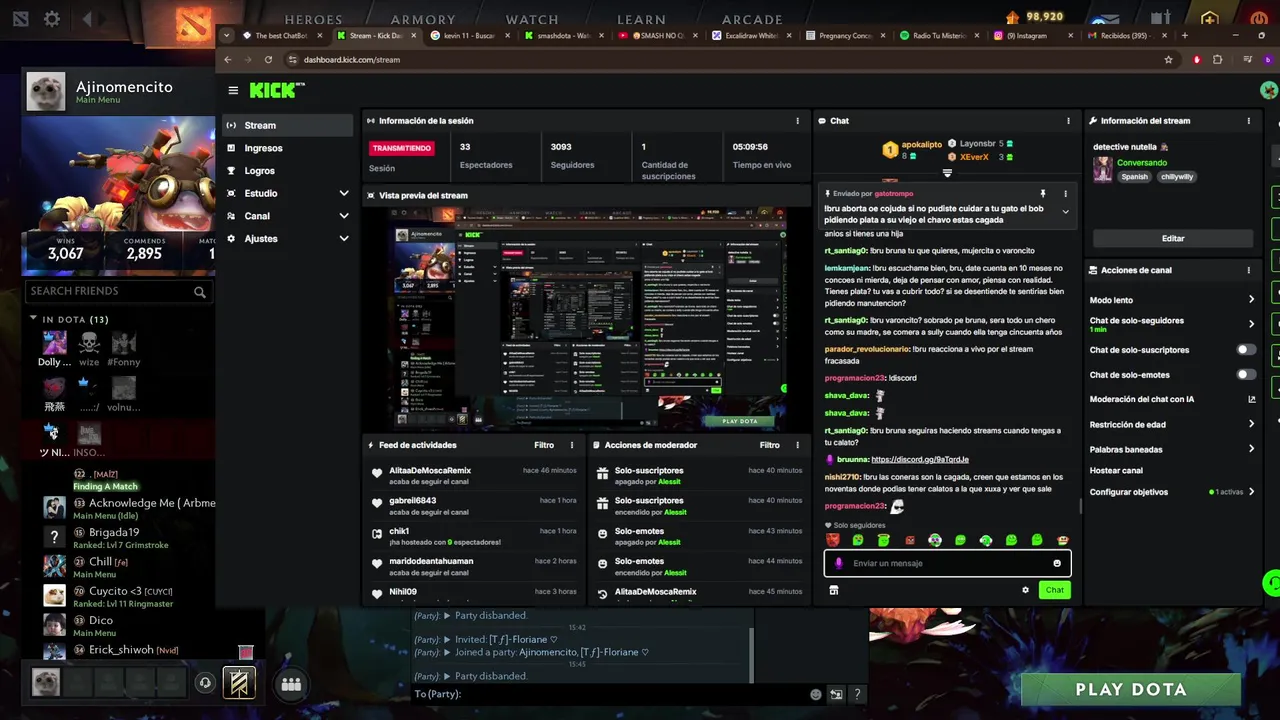Switch to the Excalidraw browser tab
The width and height of the screenshot is (1280, 720).
(x=750, y=36)
